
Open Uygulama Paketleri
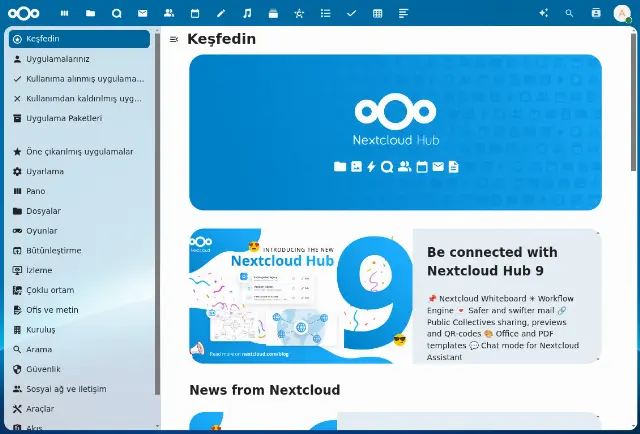pos(80,118)
